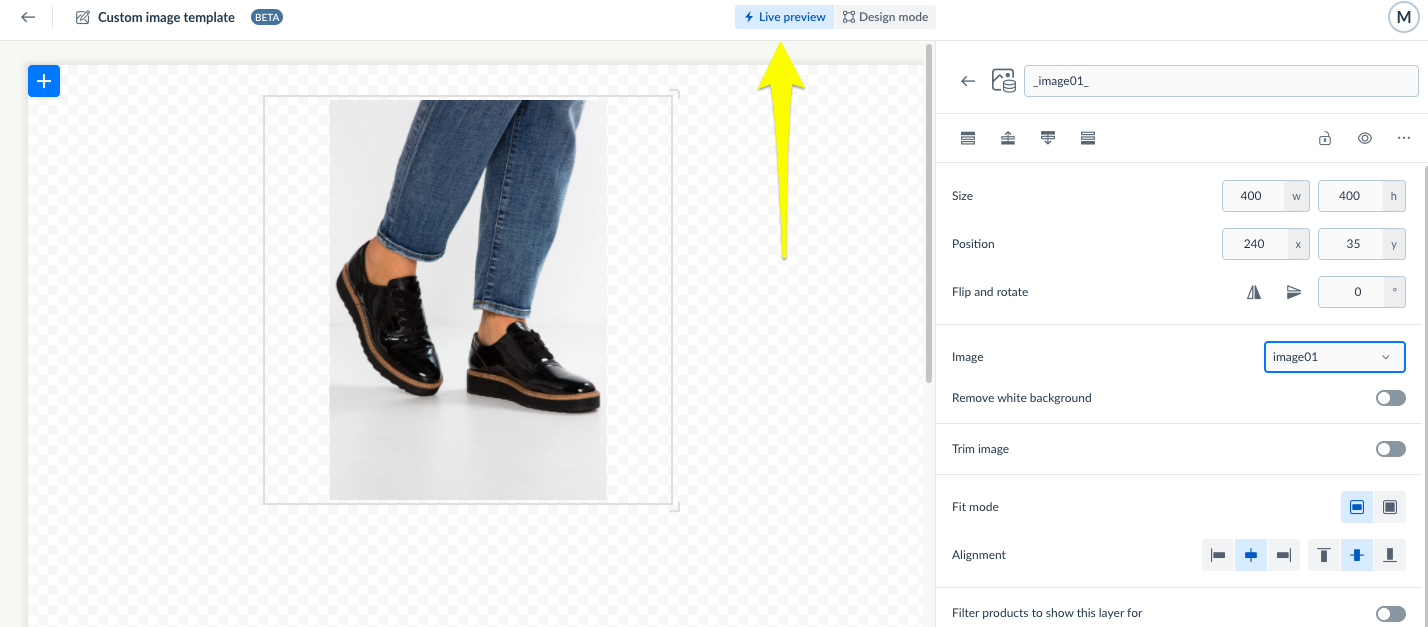The width and height of the screenshot is (1428, 627).
Task: Flip image horizontally
Action: (1254, 292)
